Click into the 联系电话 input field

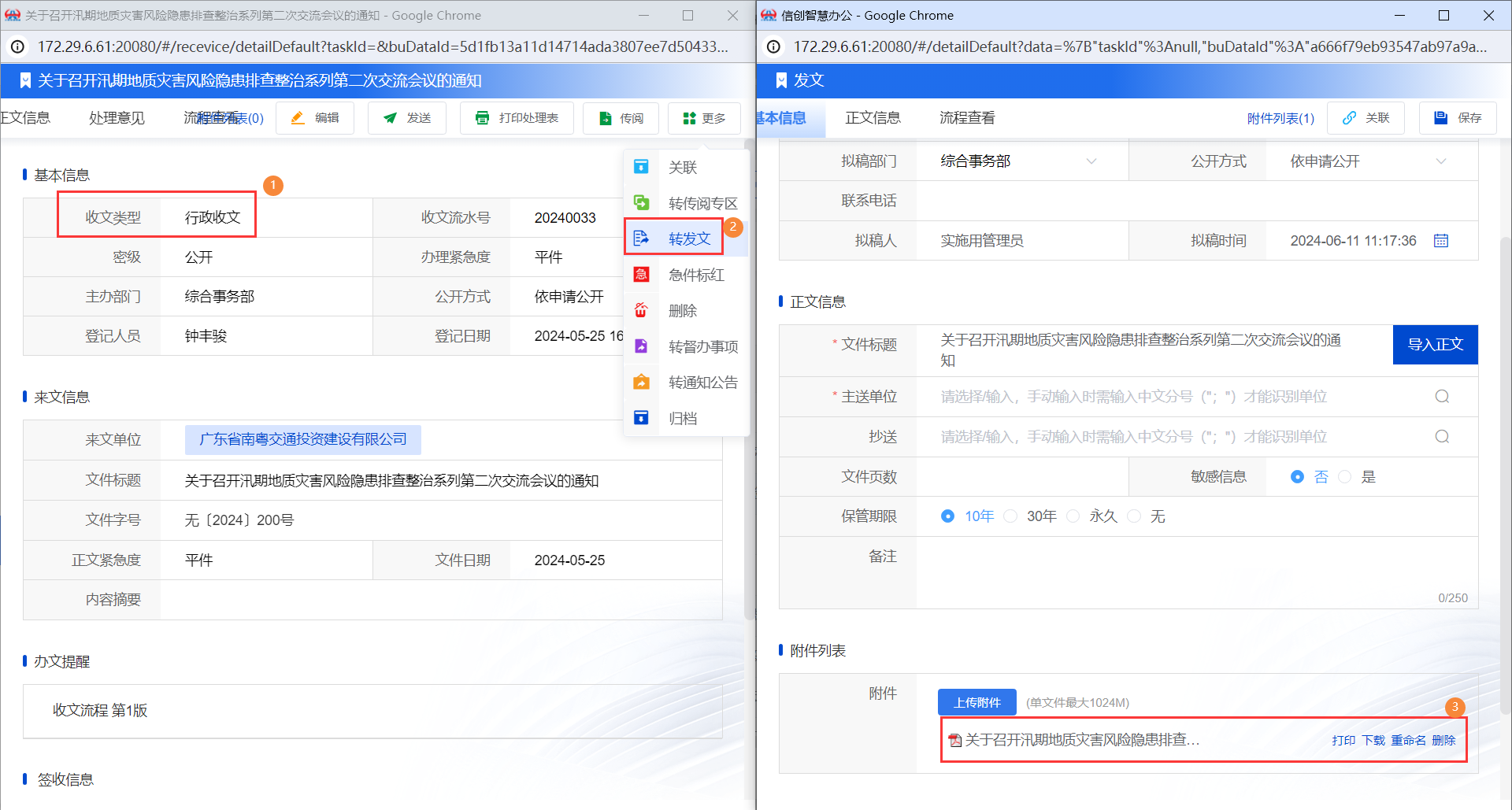1197,201
